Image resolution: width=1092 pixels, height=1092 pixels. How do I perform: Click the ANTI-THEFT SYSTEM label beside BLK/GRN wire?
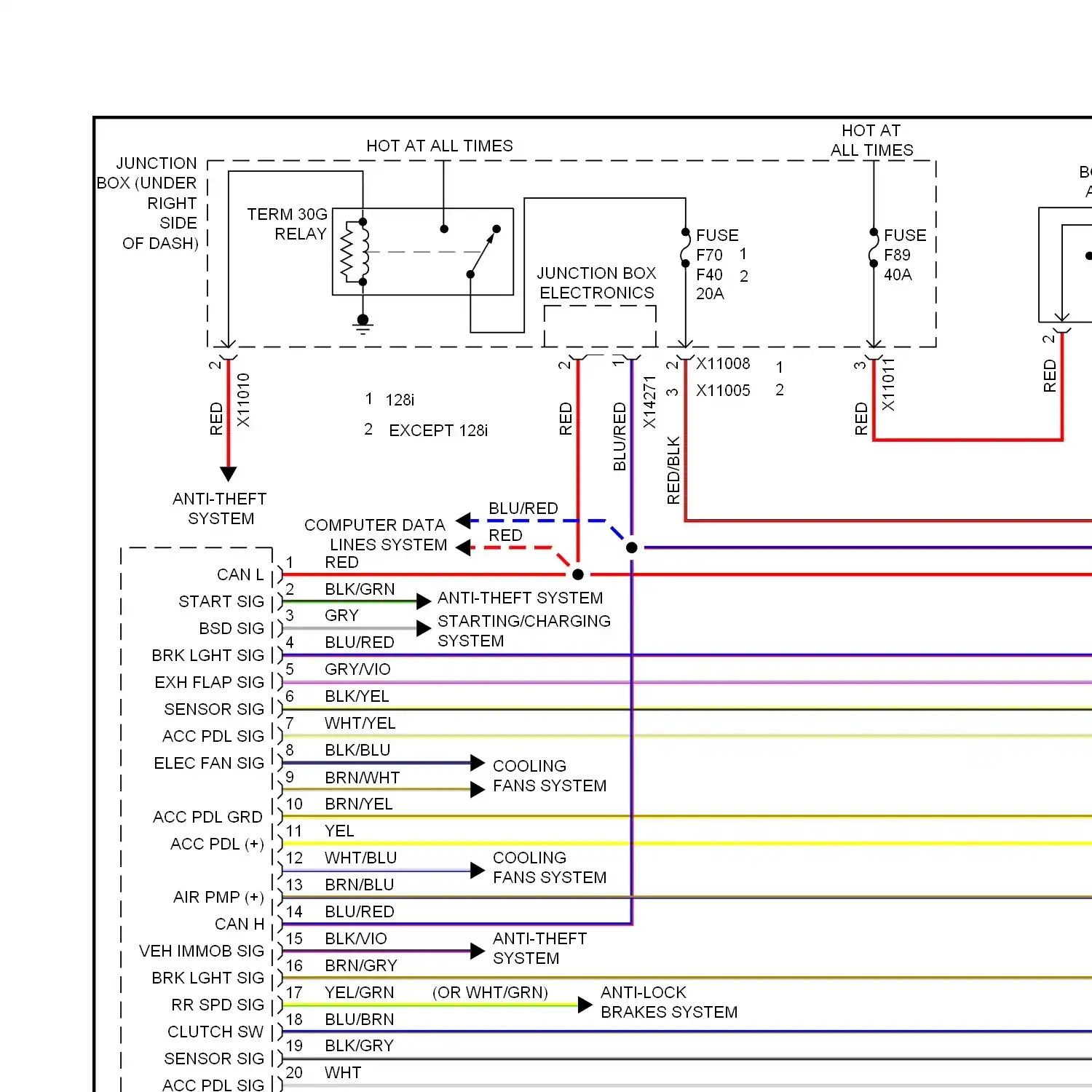tap(520, 598)
